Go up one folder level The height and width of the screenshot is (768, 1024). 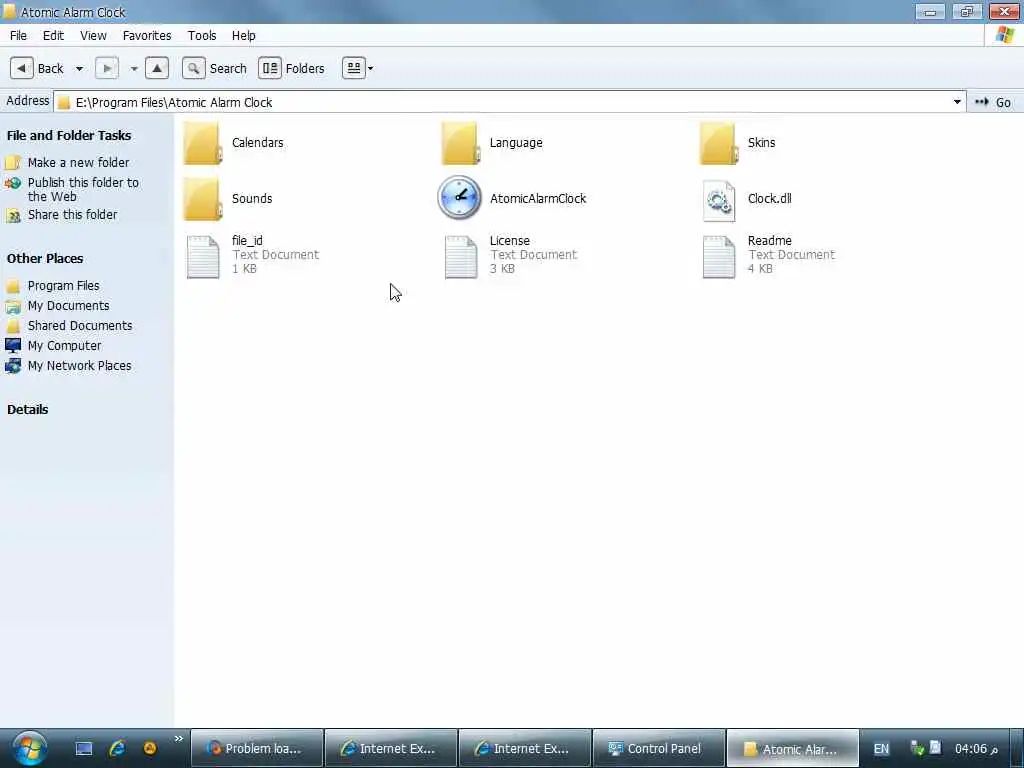[157, 68]
